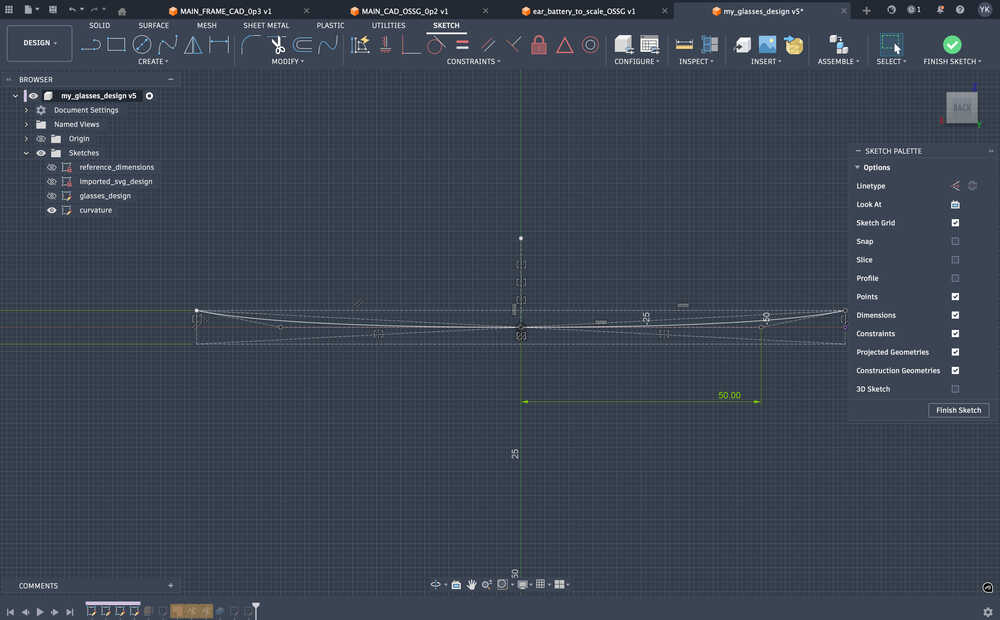
Task: Apply the Fix/UnFix lock constraint
Action: point(539,45)
